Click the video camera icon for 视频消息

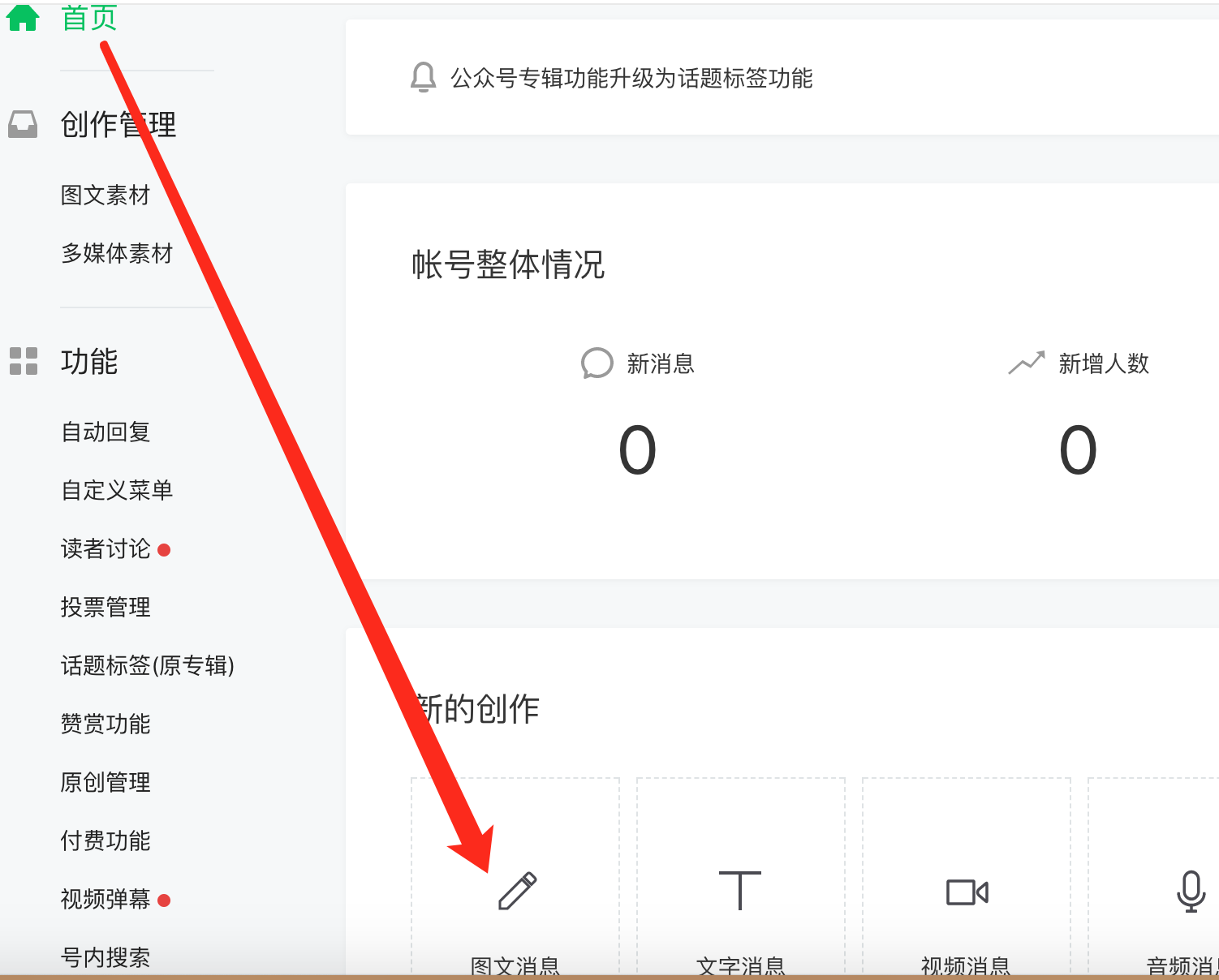(x=967, y=892)
